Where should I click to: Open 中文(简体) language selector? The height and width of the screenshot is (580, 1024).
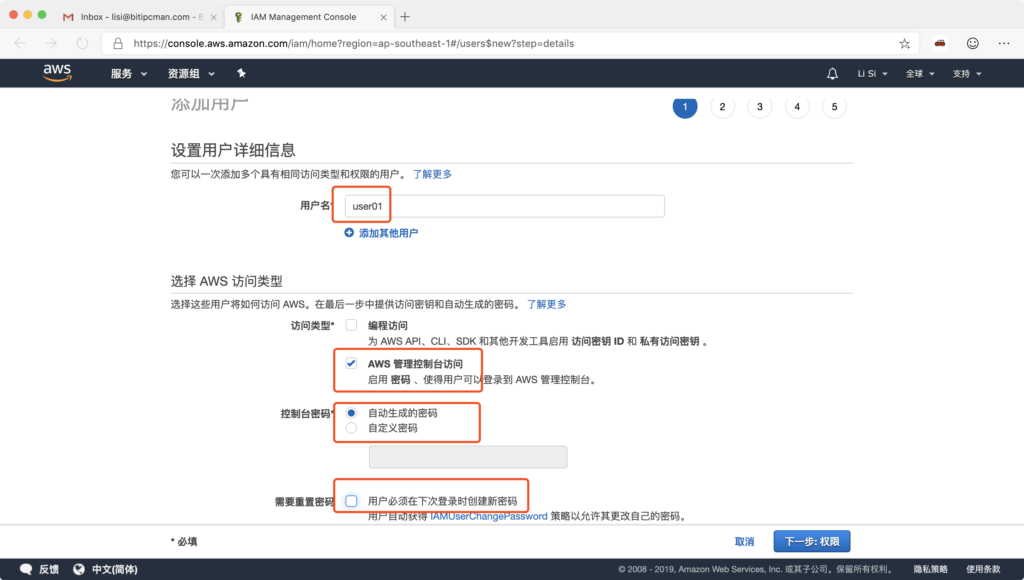pyautogui.click(x=114, y=570)
